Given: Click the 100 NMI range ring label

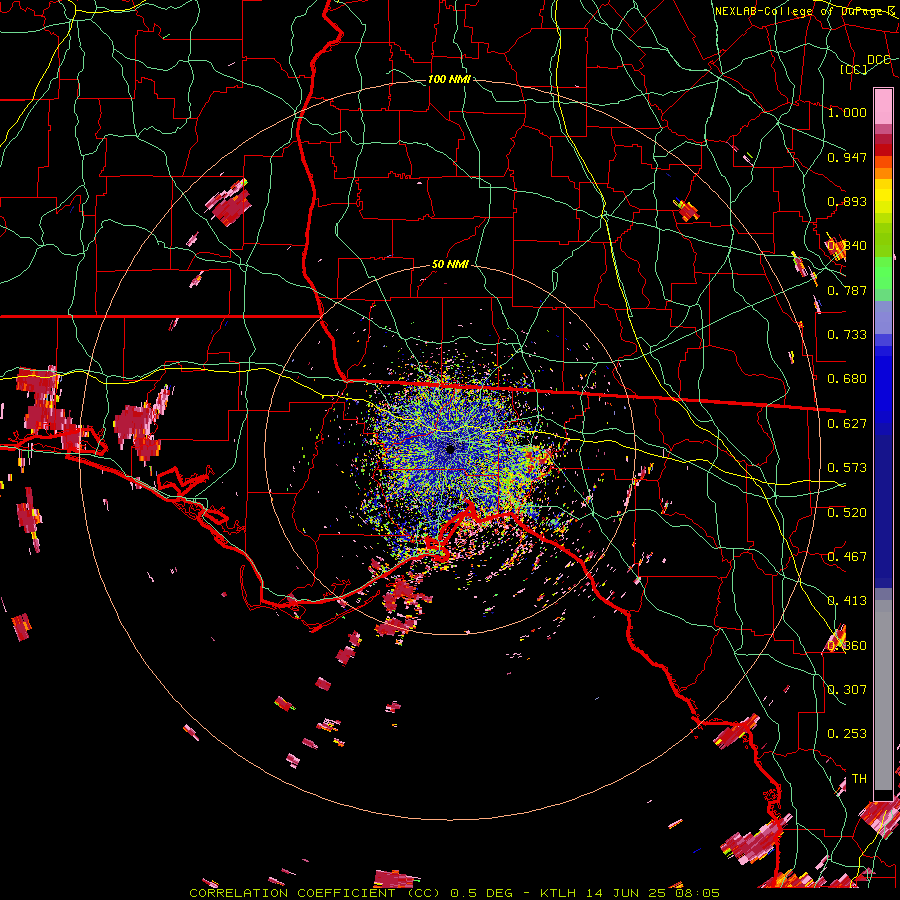Looking at the screenshot, I should pyautogui.click(x=449, y=79).
